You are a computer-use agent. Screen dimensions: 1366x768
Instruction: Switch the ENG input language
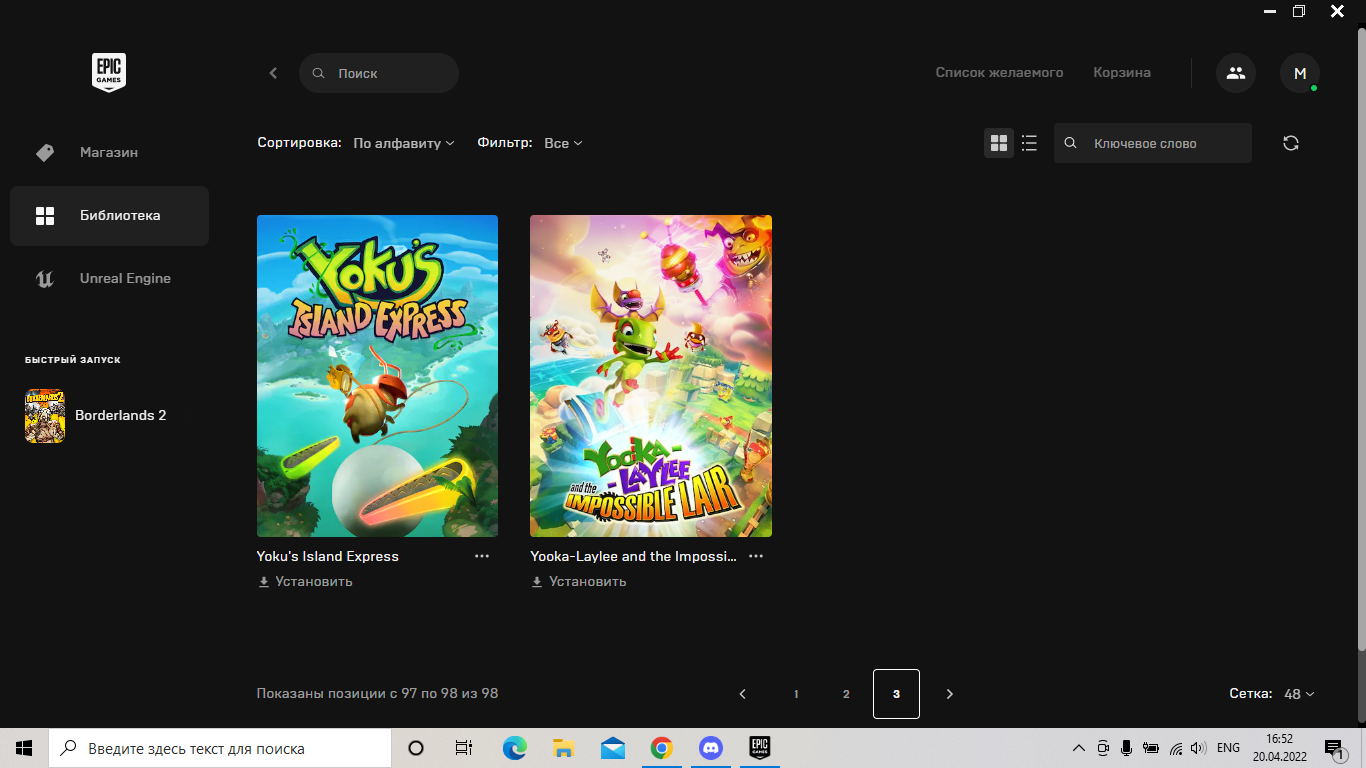tap(1229, 748)
